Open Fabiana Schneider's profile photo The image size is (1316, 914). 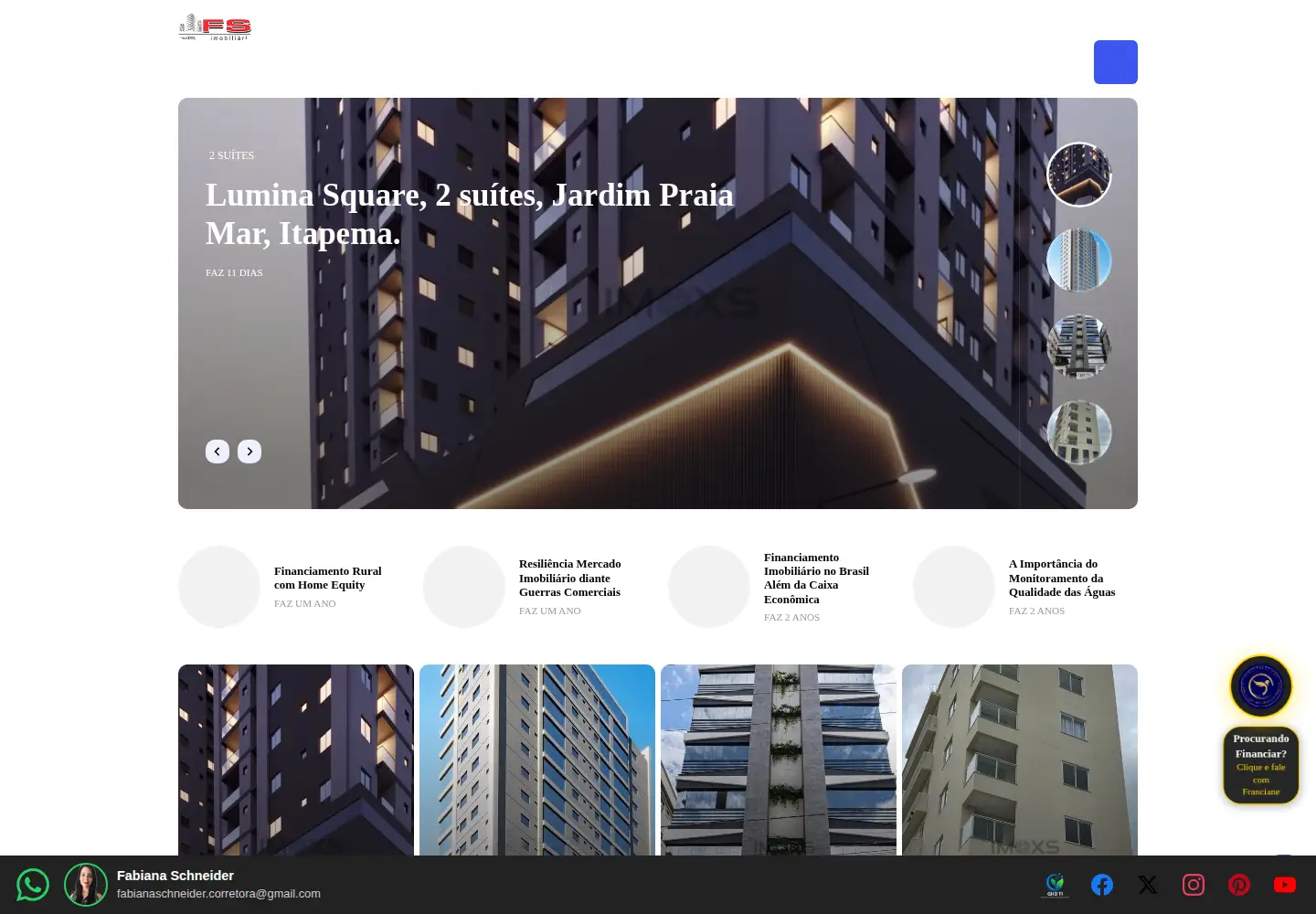tap(86, 885)
